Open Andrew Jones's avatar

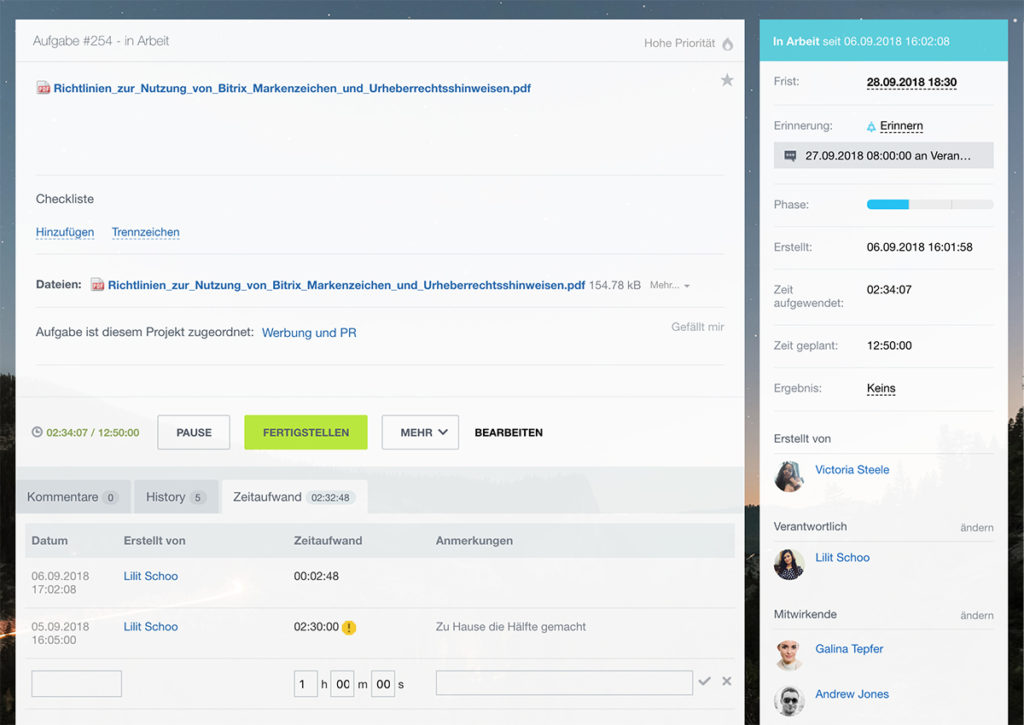pyautogui.click(x=789, y=701)
